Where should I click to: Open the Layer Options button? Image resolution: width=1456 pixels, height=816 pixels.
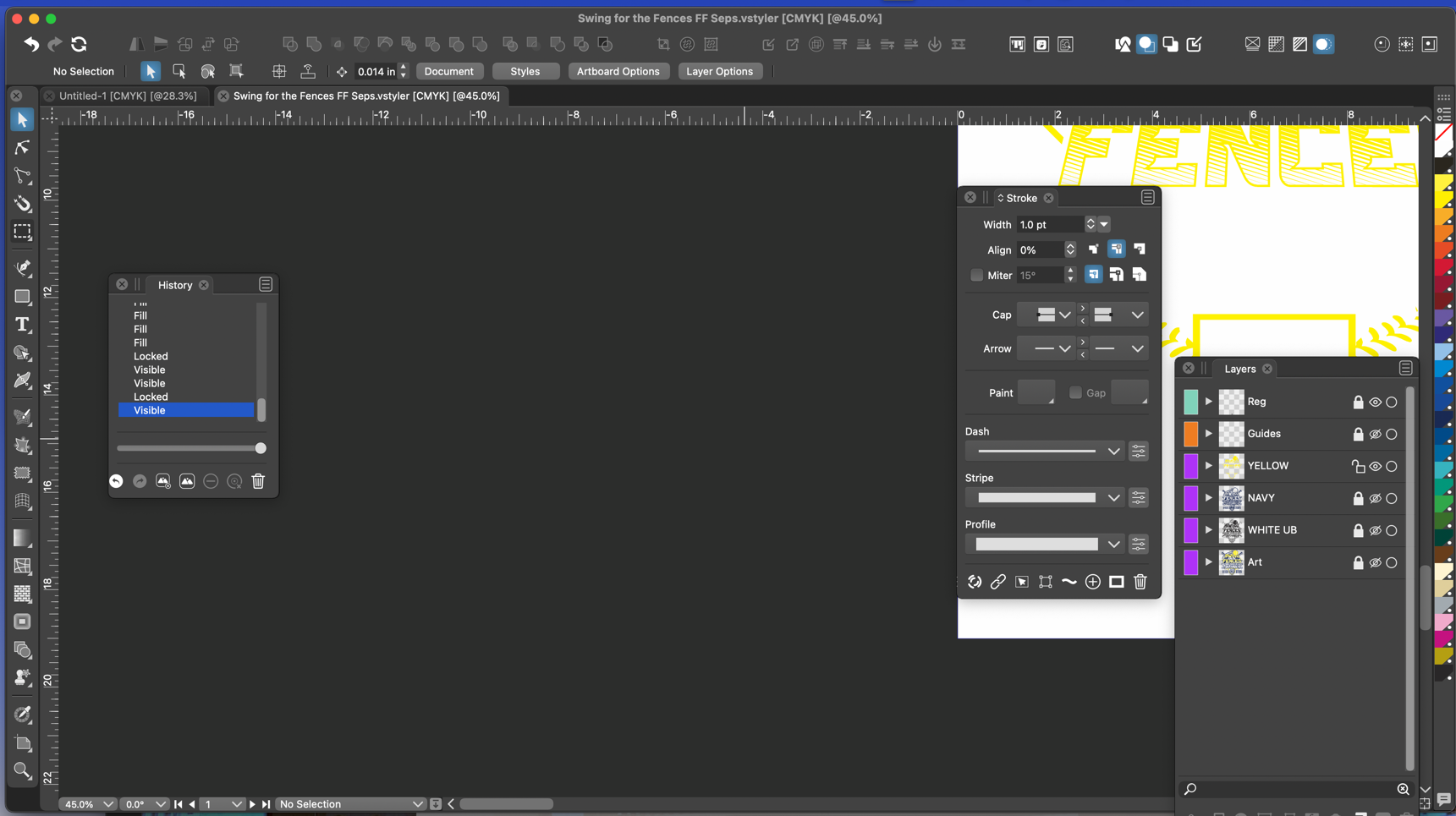click(x=719, y=72)
